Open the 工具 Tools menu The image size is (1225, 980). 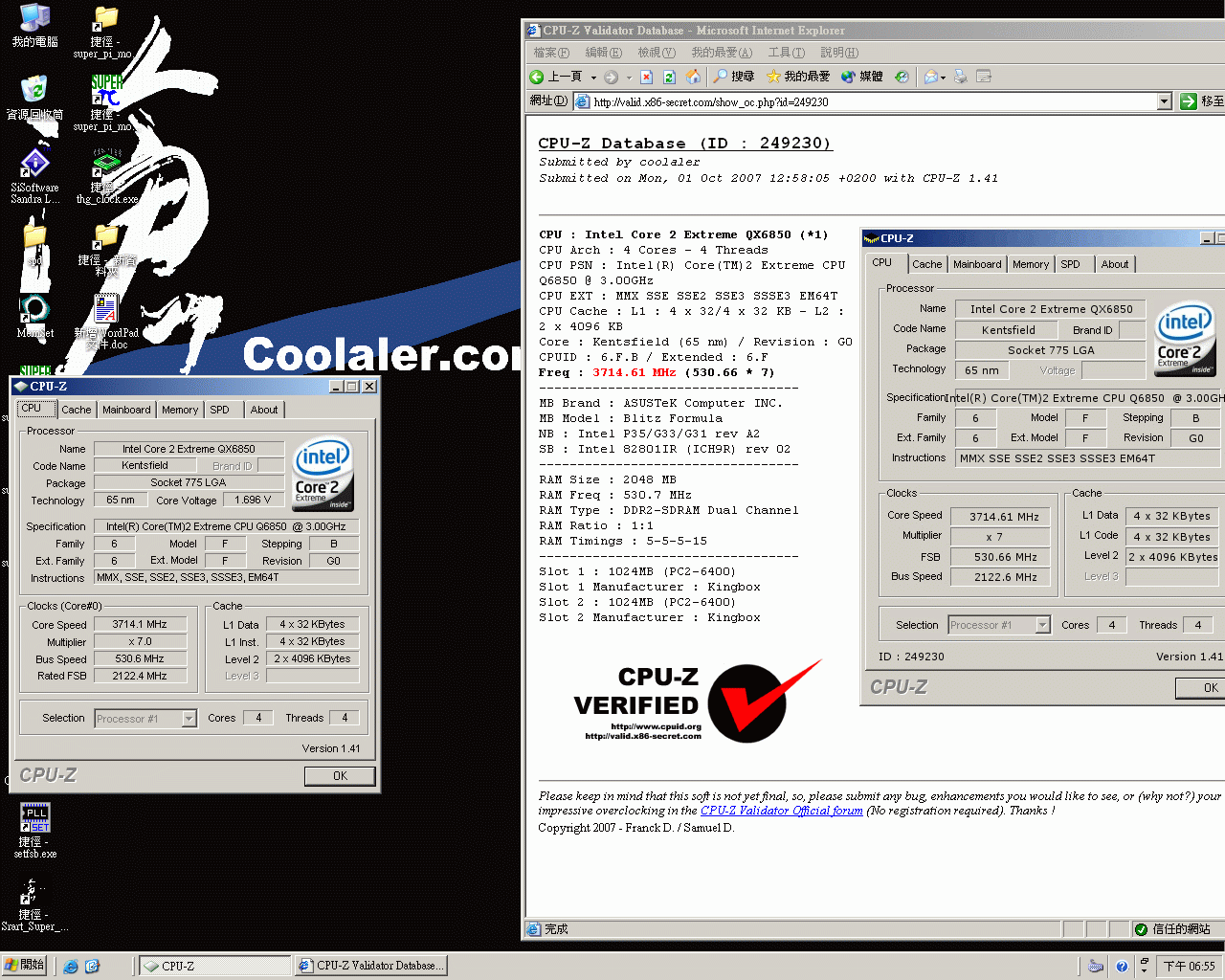pos(786,53)
